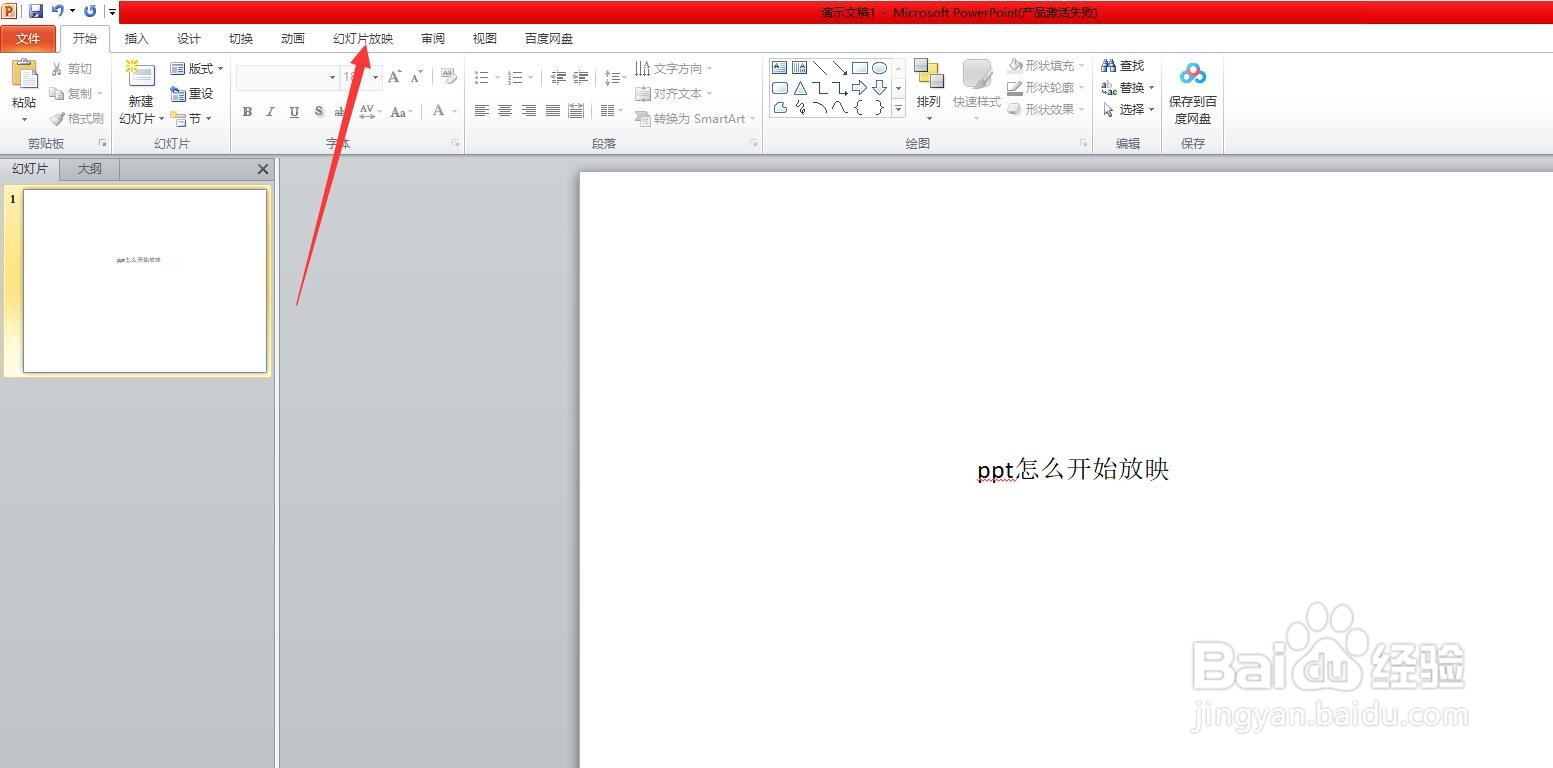The image size is (1553, 768).
Task: Click the 排列 (Arrange) icon
Action: pos(929,74)
